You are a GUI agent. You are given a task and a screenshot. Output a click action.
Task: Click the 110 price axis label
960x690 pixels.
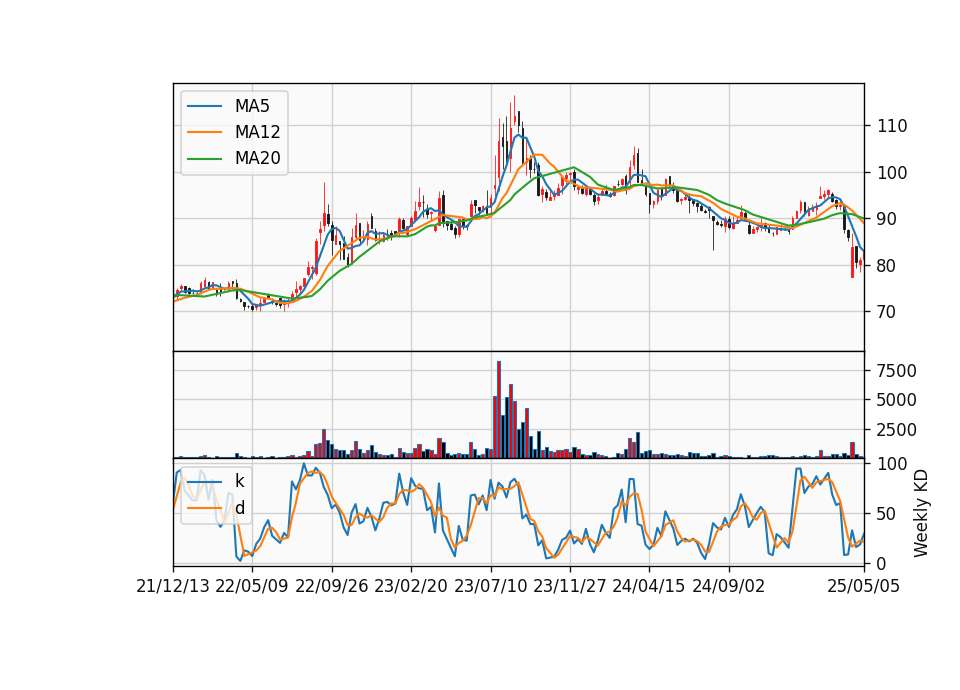891,126
